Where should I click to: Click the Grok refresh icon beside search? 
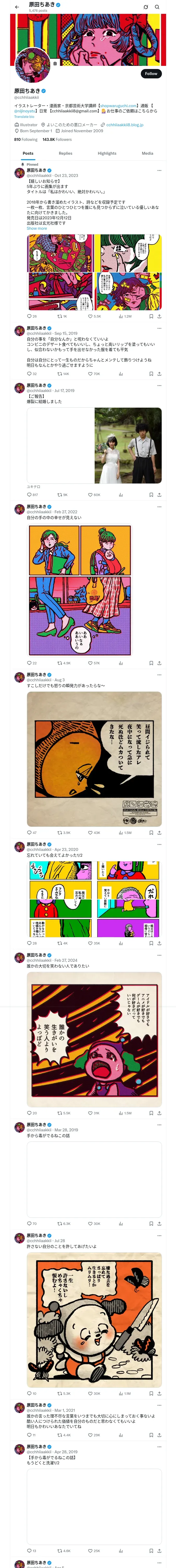pos(146,7)
